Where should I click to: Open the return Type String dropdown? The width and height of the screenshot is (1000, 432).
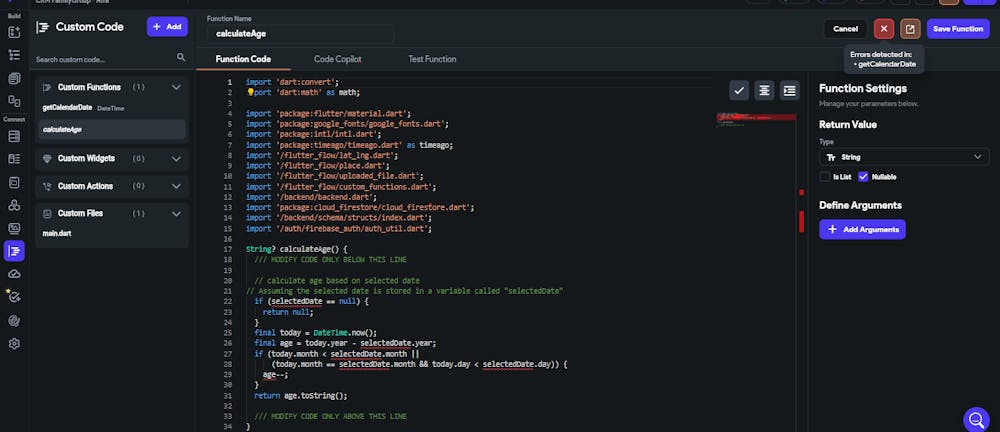tap(904, 157)
